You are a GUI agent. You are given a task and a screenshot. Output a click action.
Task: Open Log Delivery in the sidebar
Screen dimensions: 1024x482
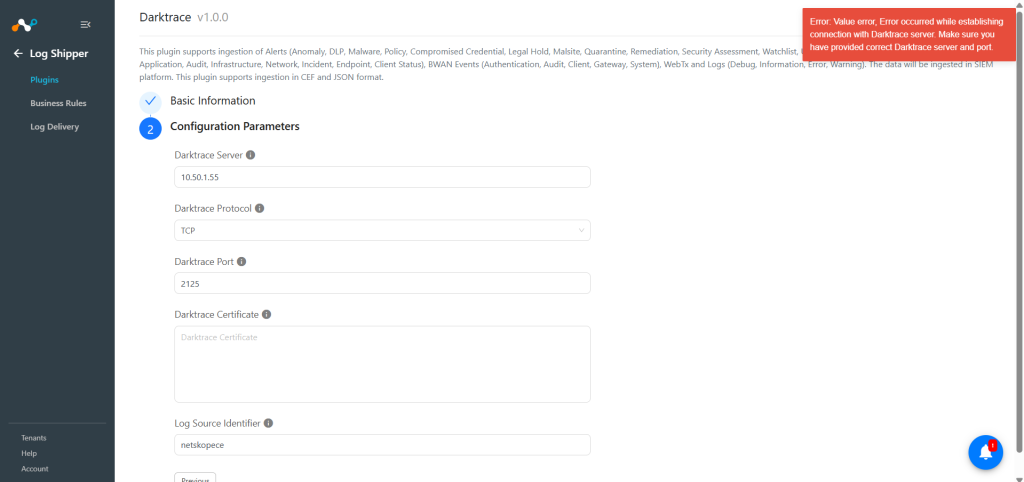(x=54, y=127)
